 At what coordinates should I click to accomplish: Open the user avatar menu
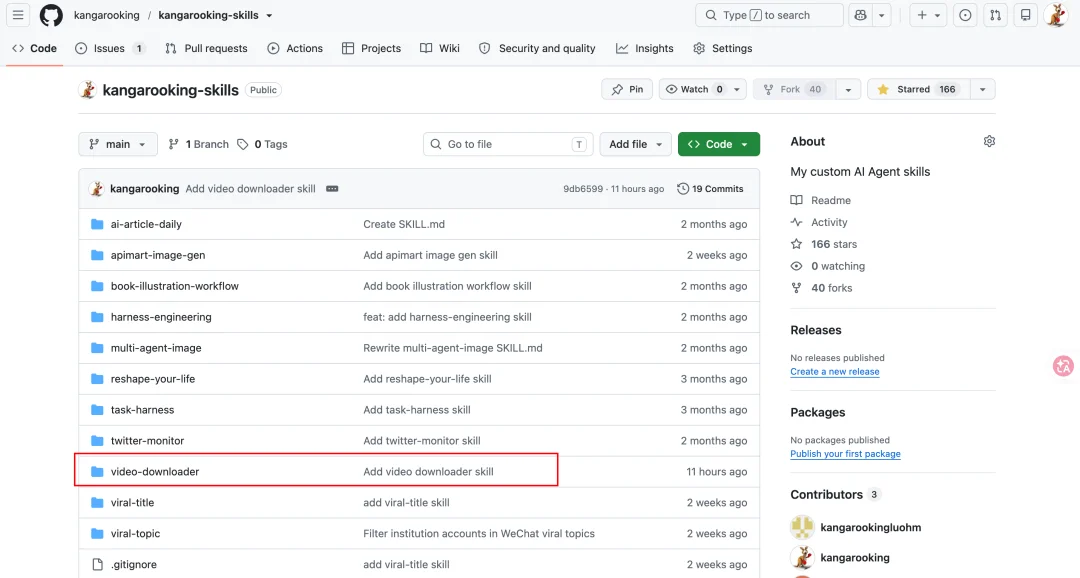tap(1056, 15)
